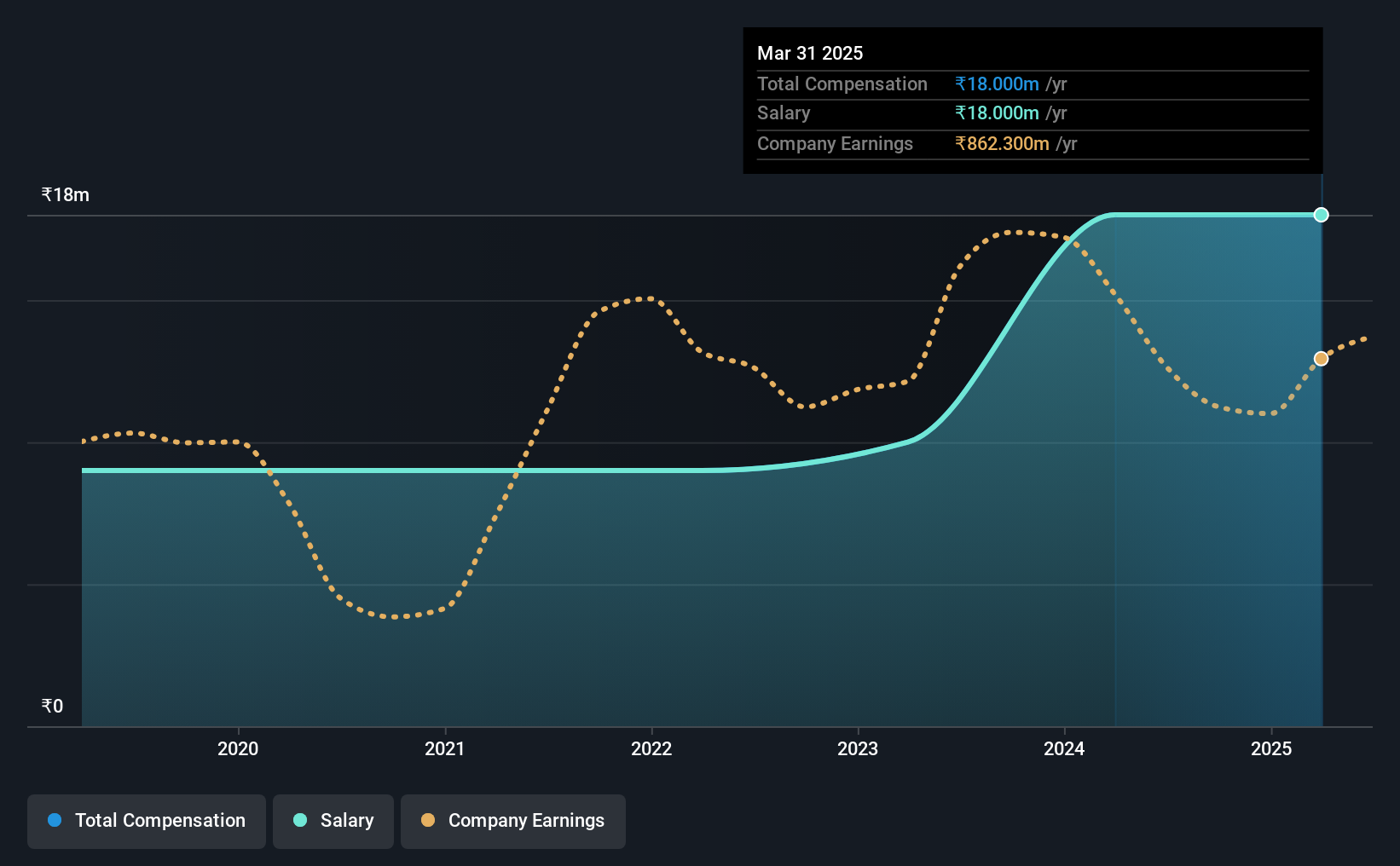Click the blue Total Compensation legend dot
The width and height of the screenshot is (1400, 866).
55,820
